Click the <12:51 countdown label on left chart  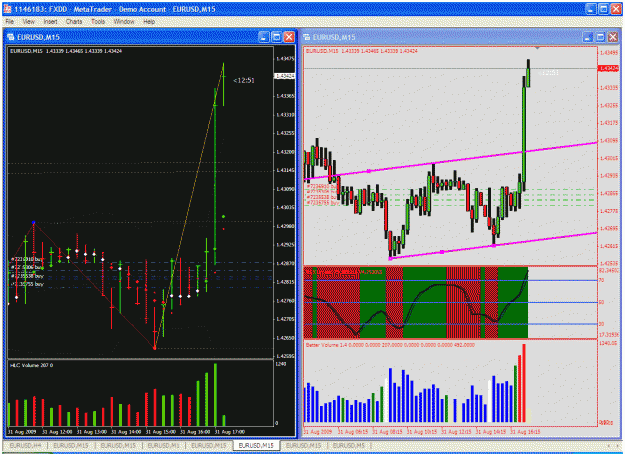(x=244, y=81)
